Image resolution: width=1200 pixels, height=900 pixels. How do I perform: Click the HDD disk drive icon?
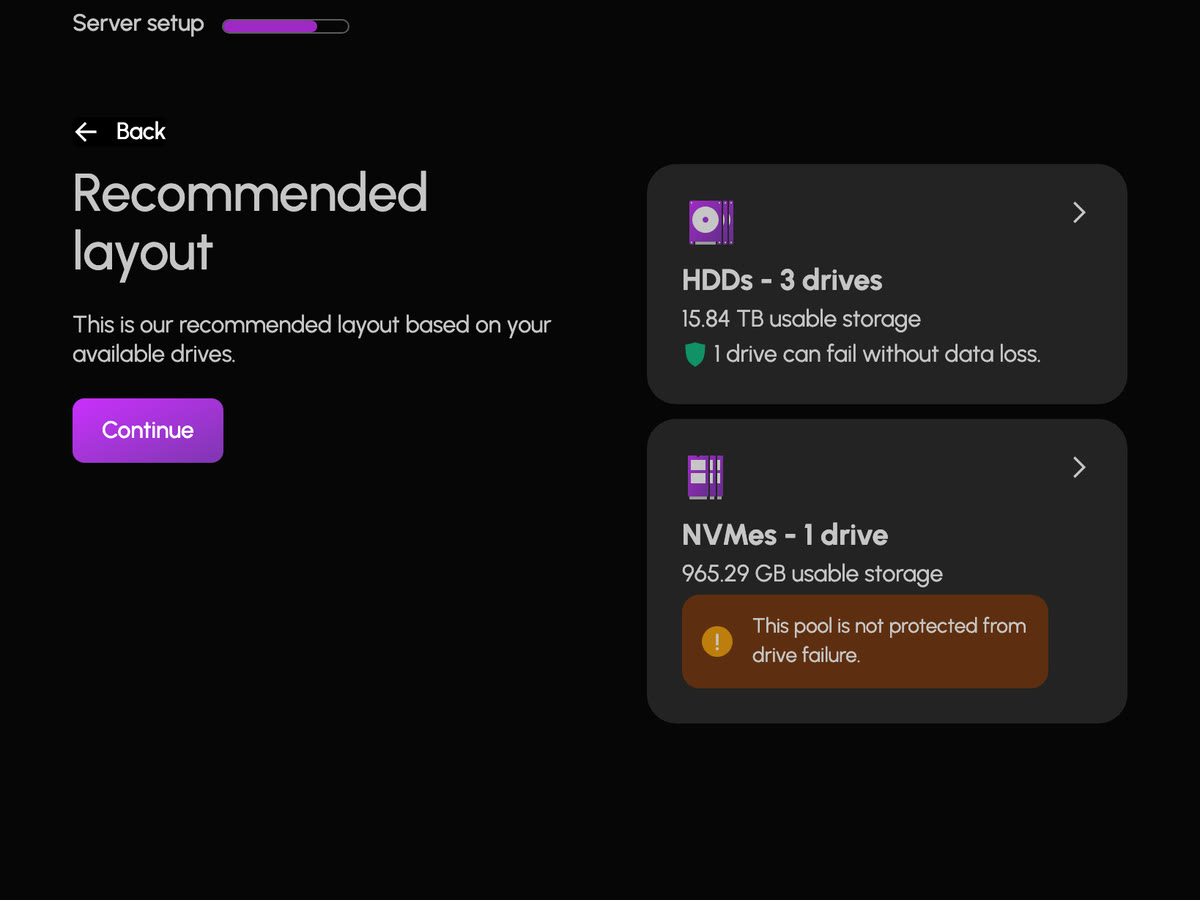(711, 222)
